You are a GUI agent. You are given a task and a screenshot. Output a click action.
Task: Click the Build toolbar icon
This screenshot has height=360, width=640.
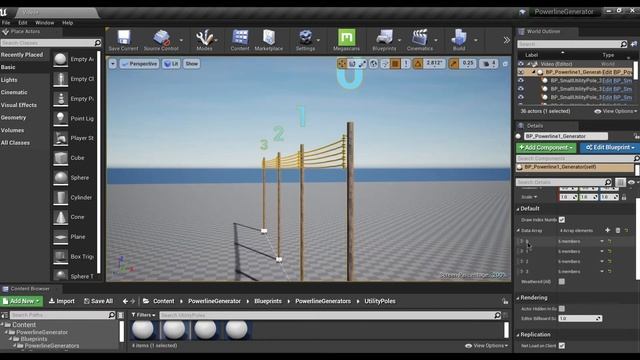click(x=459, y=38)
